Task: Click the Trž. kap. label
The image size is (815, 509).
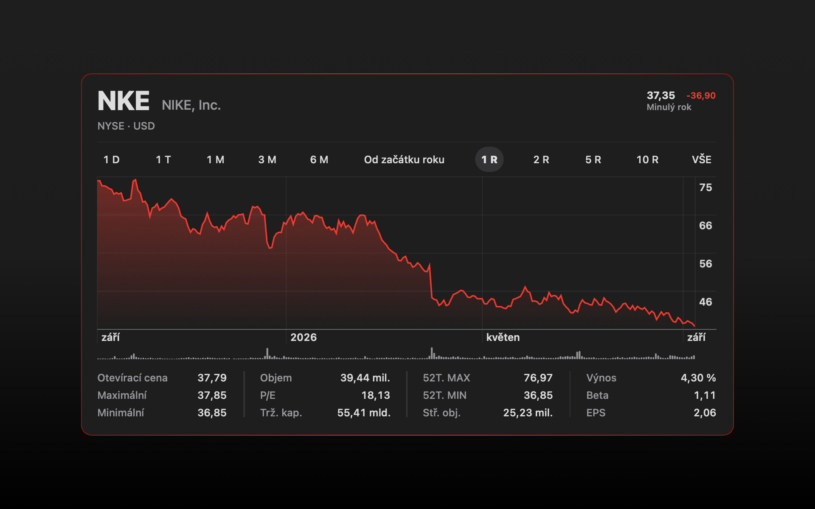Action: point(281,413)
